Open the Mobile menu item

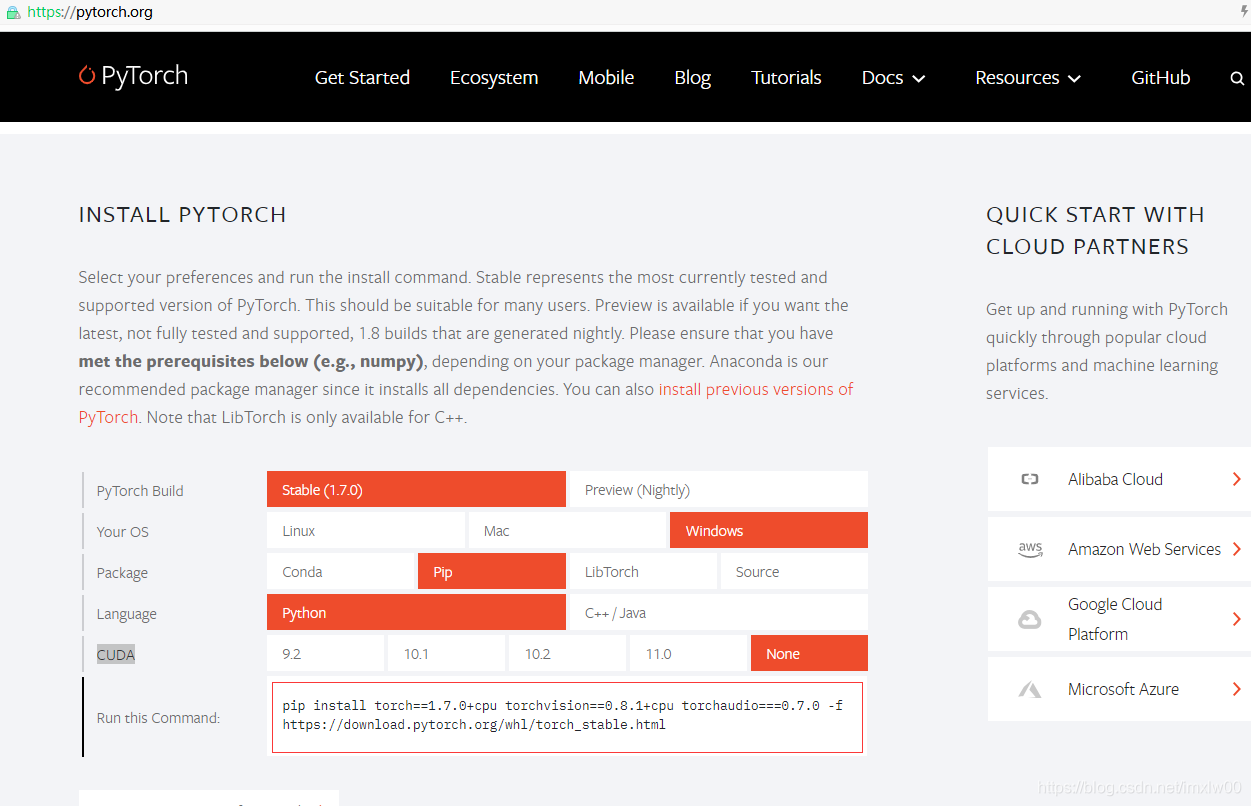pyautogui.click(x=606, y=78)
